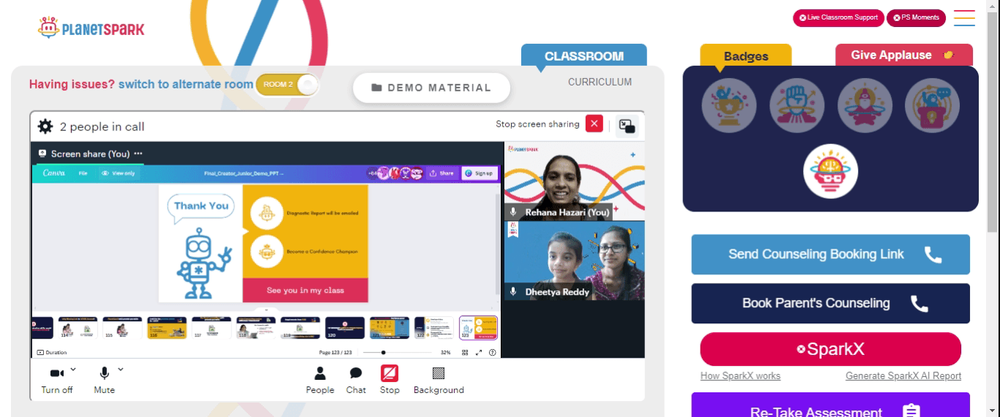Switch to the CLASSROOM tab
Viewport: 1000px width, 417px height.
(584, 55)
